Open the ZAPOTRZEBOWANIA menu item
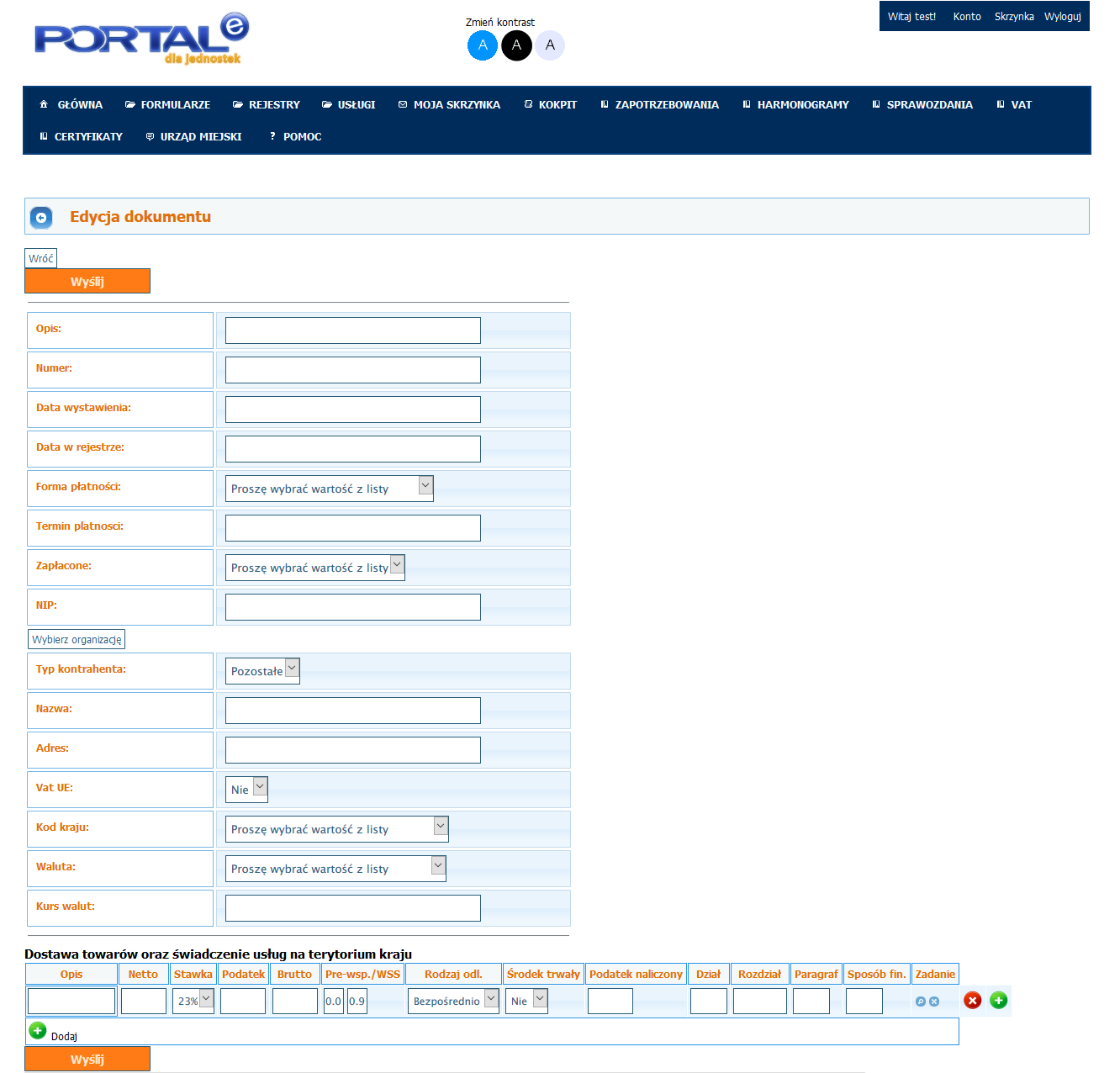The image size is (1120, 1073). (x=660, y=105)
